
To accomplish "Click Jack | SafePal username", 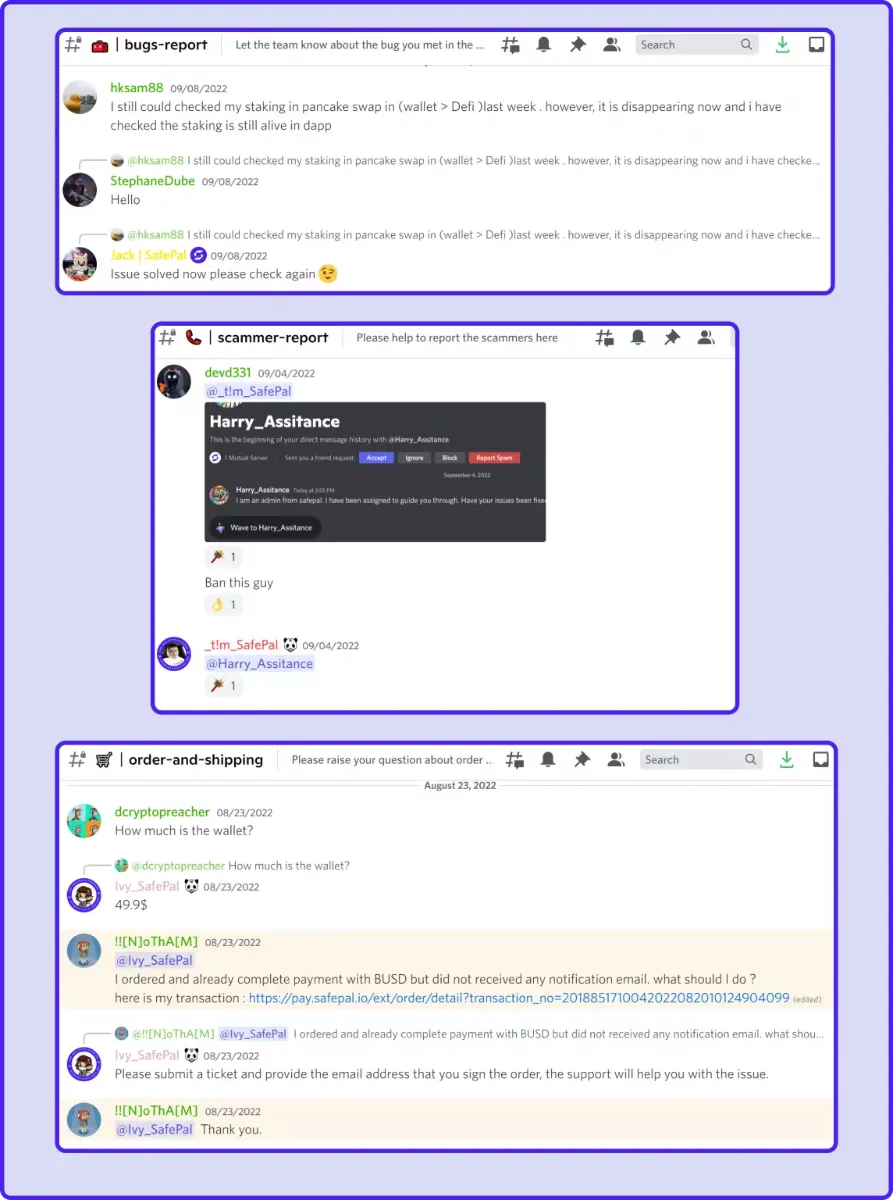I will point(147,255).
